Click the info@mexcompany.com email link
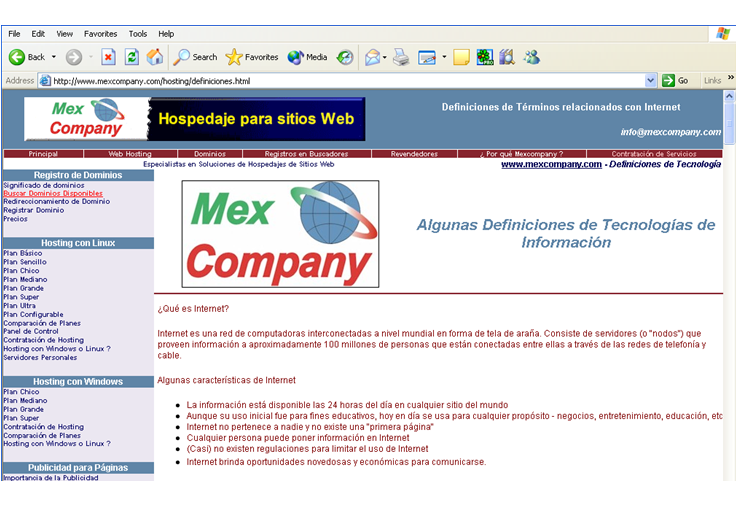Image resolution: width=736 pixels, height=508 pixels. 671,132
